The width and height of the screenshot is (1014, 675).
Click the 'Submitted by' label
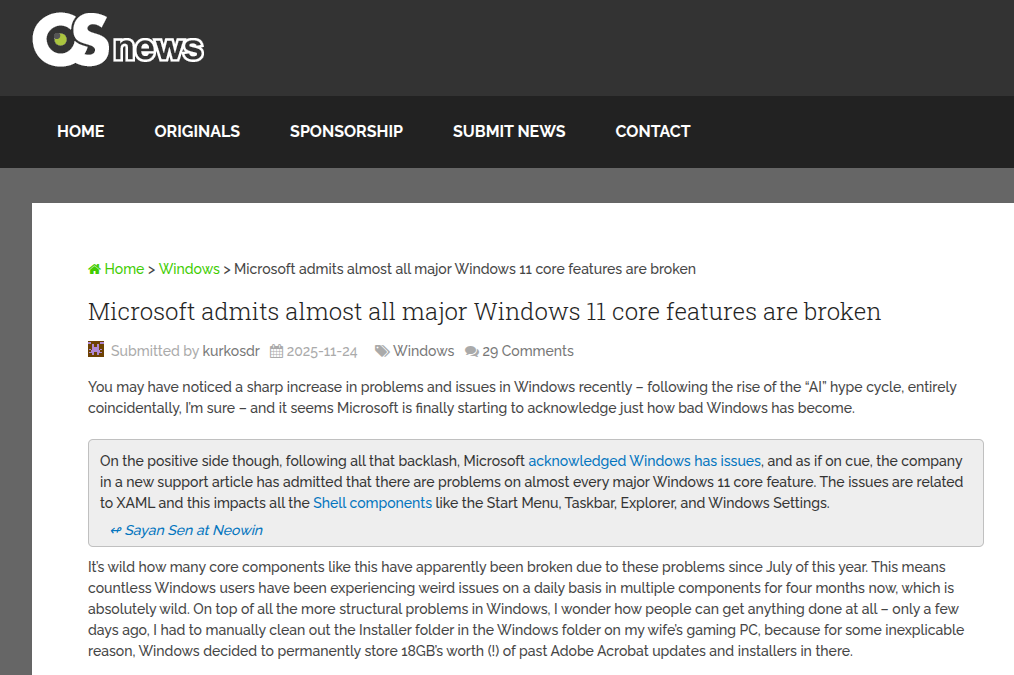coord(155,351)
